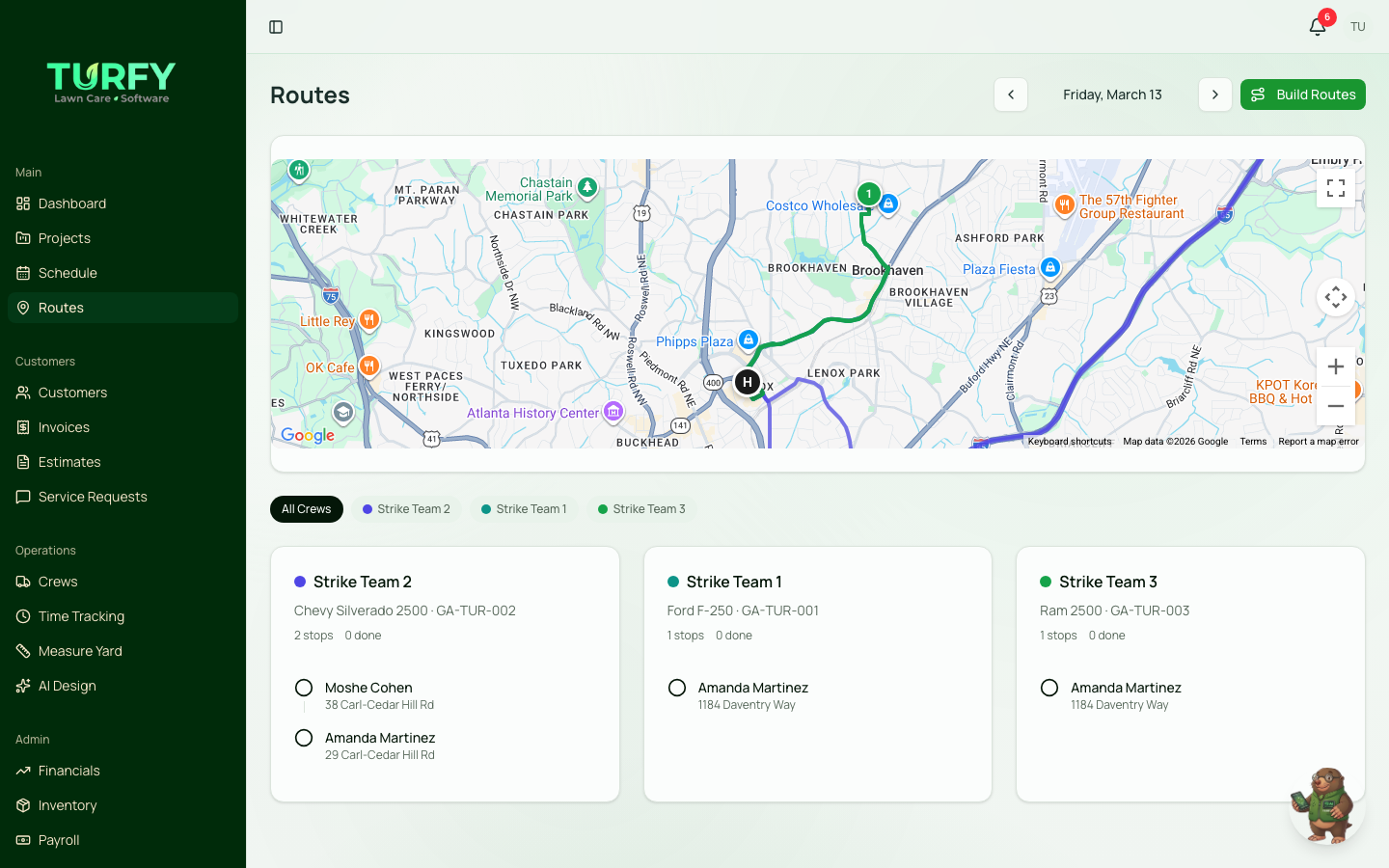The image size is (1389, 868).
Task: Click the Google logo on map
Action: pyautogui.click(x=308, y=435)
